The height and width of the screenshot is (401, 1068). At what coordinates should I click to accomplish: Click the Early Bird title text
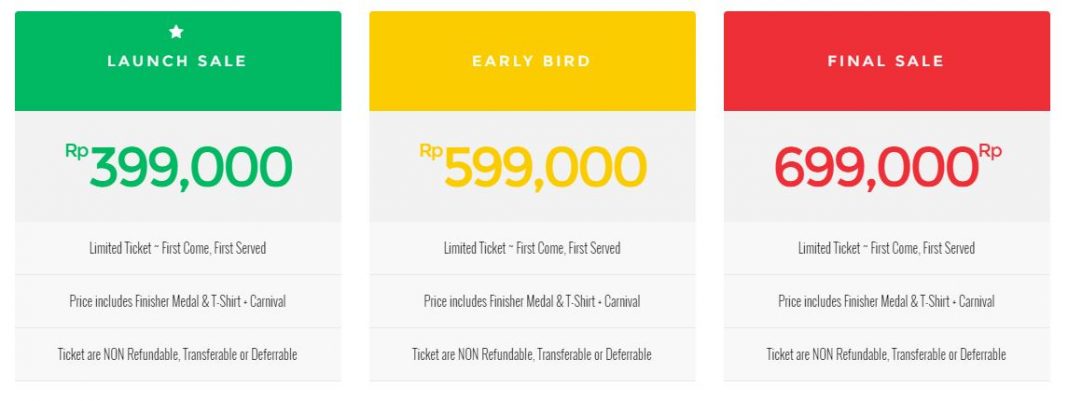pyautogui.click(x=532, y=61)
